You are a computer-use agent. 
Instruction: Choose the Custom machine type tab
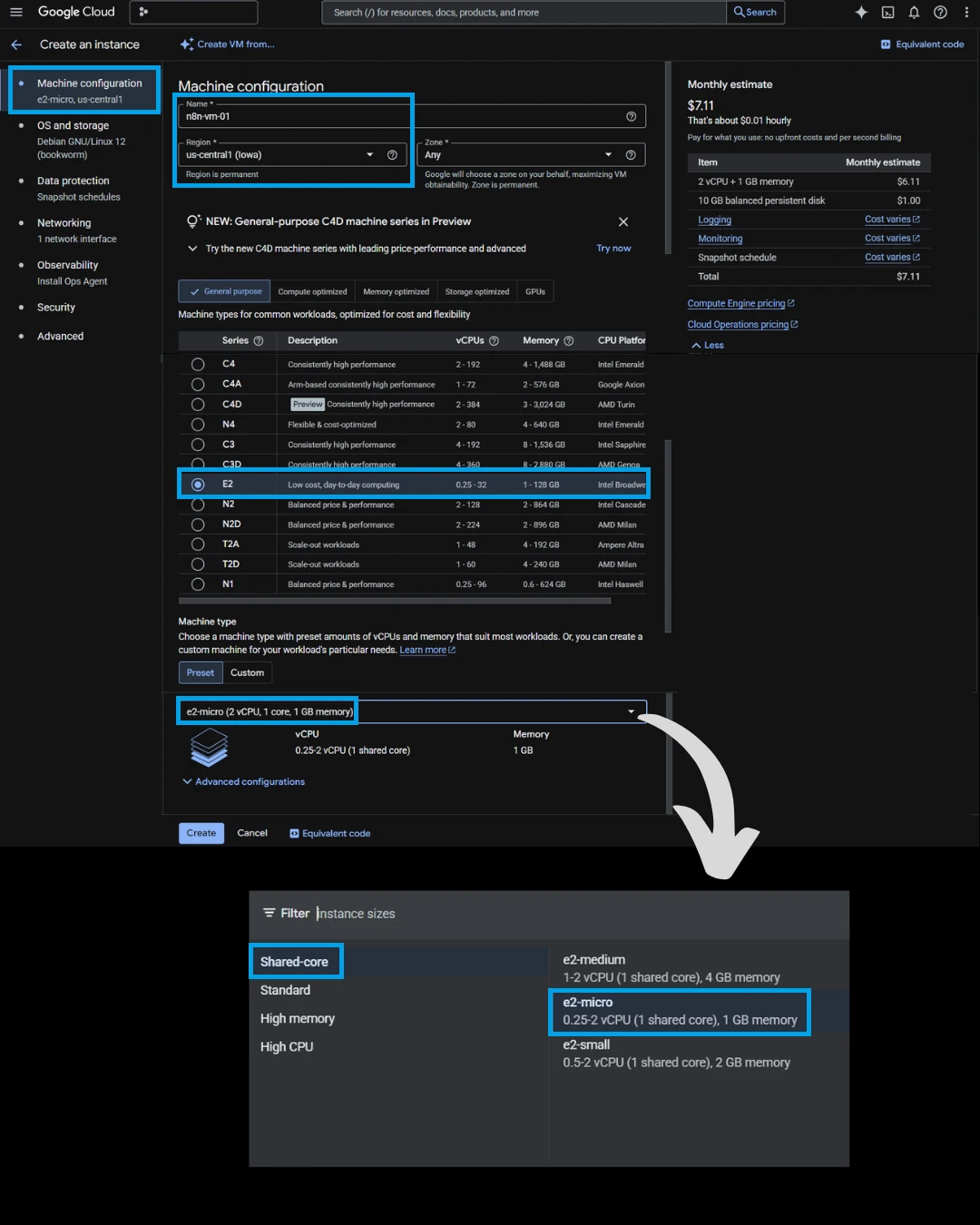[247, 672]
